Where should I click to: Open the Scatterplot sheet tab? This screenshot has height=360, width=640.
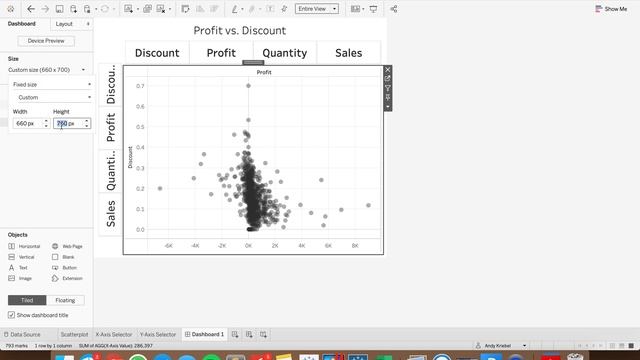(74, 334)
